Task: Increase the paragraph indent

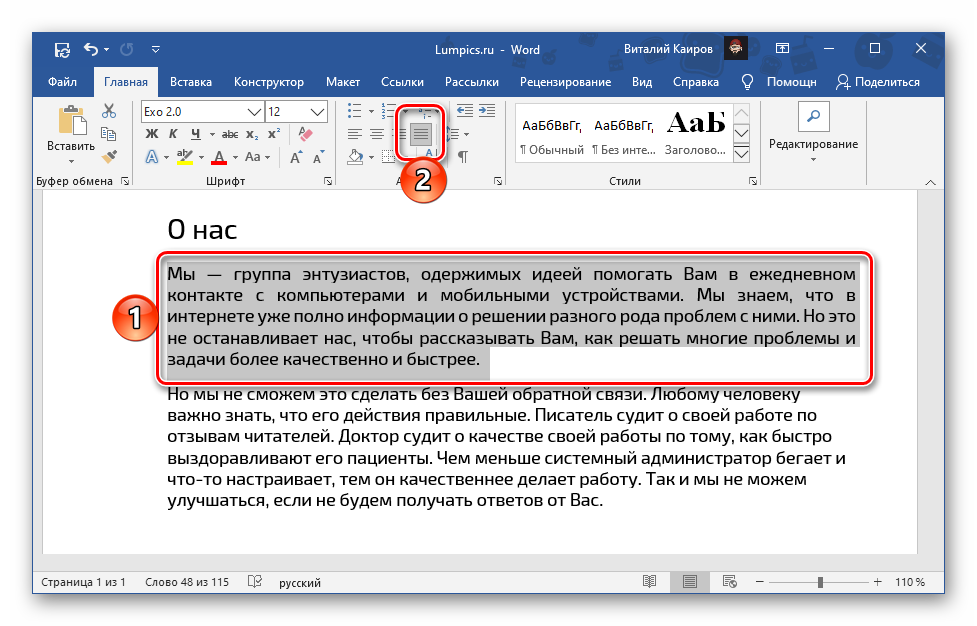Action: point(487,111)
